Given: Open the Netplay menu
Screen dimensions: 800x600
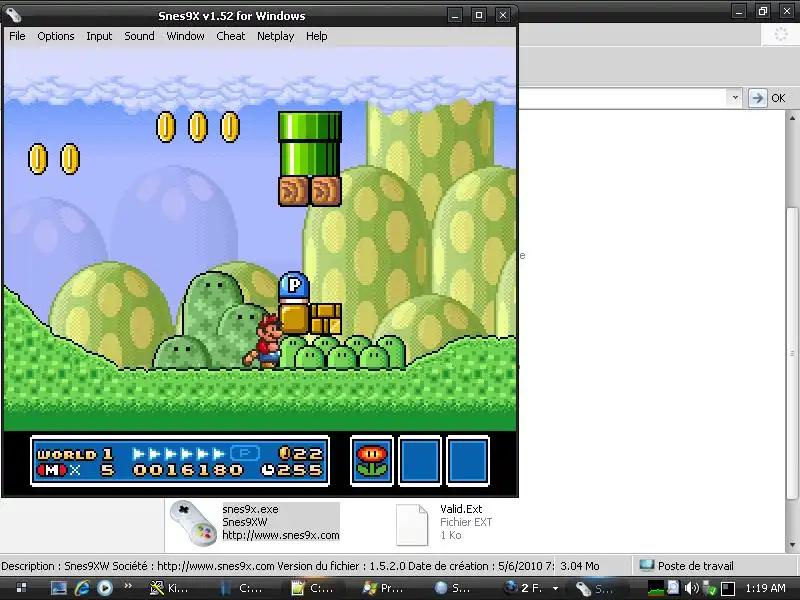Looking at the screenshot, I should tap(276, 36).
